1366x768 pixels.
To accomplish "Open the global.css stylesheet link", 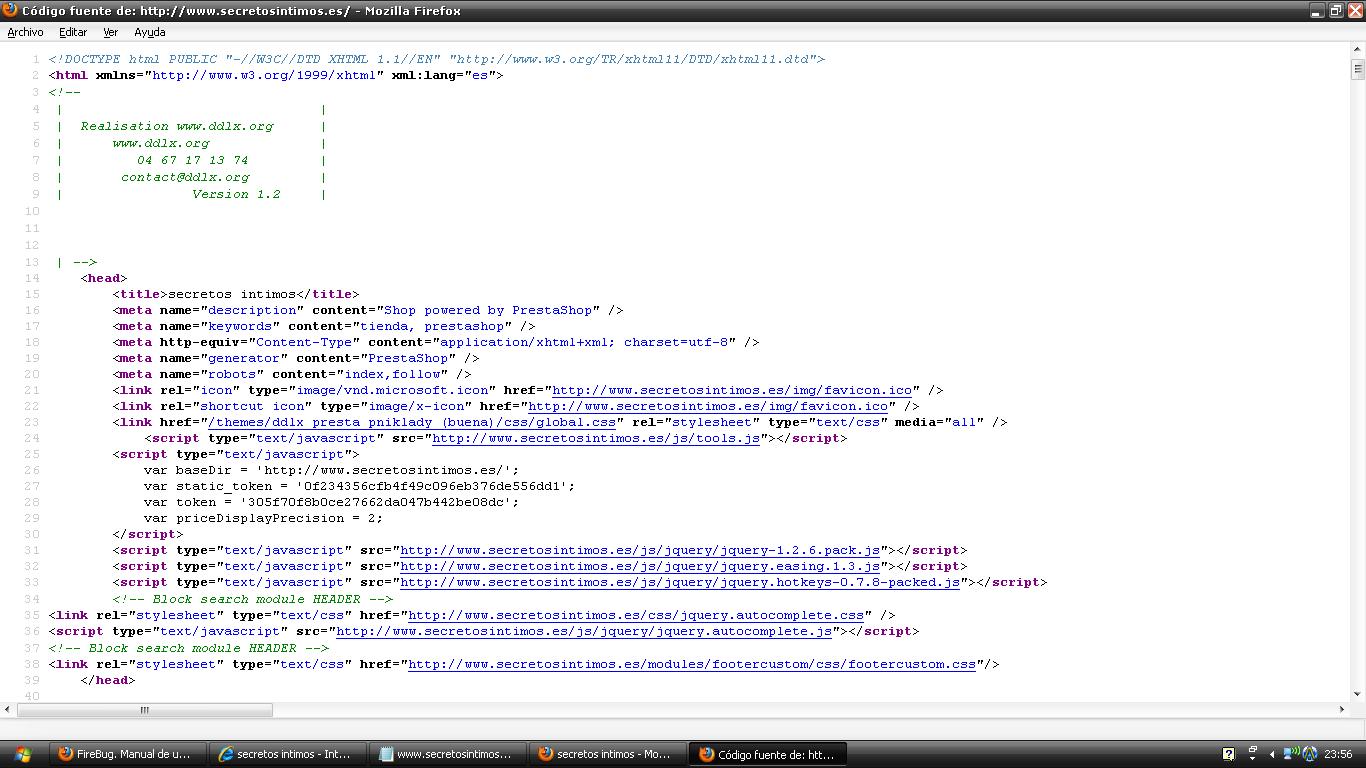I will 411,422.
